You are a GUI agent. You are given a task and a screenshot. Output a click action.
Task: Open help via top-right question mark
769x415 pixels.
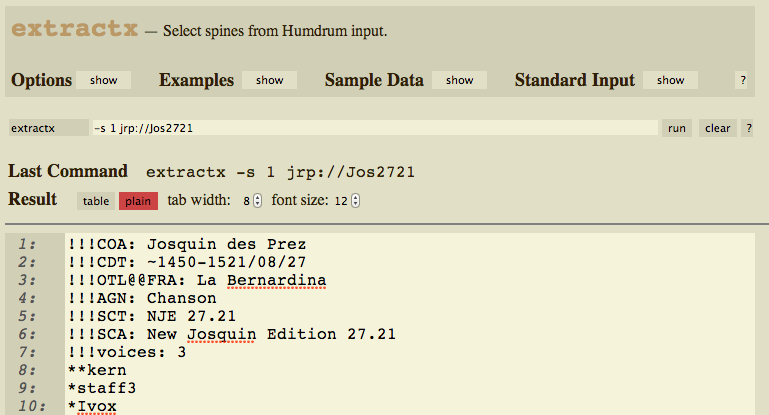coord(742,80)
